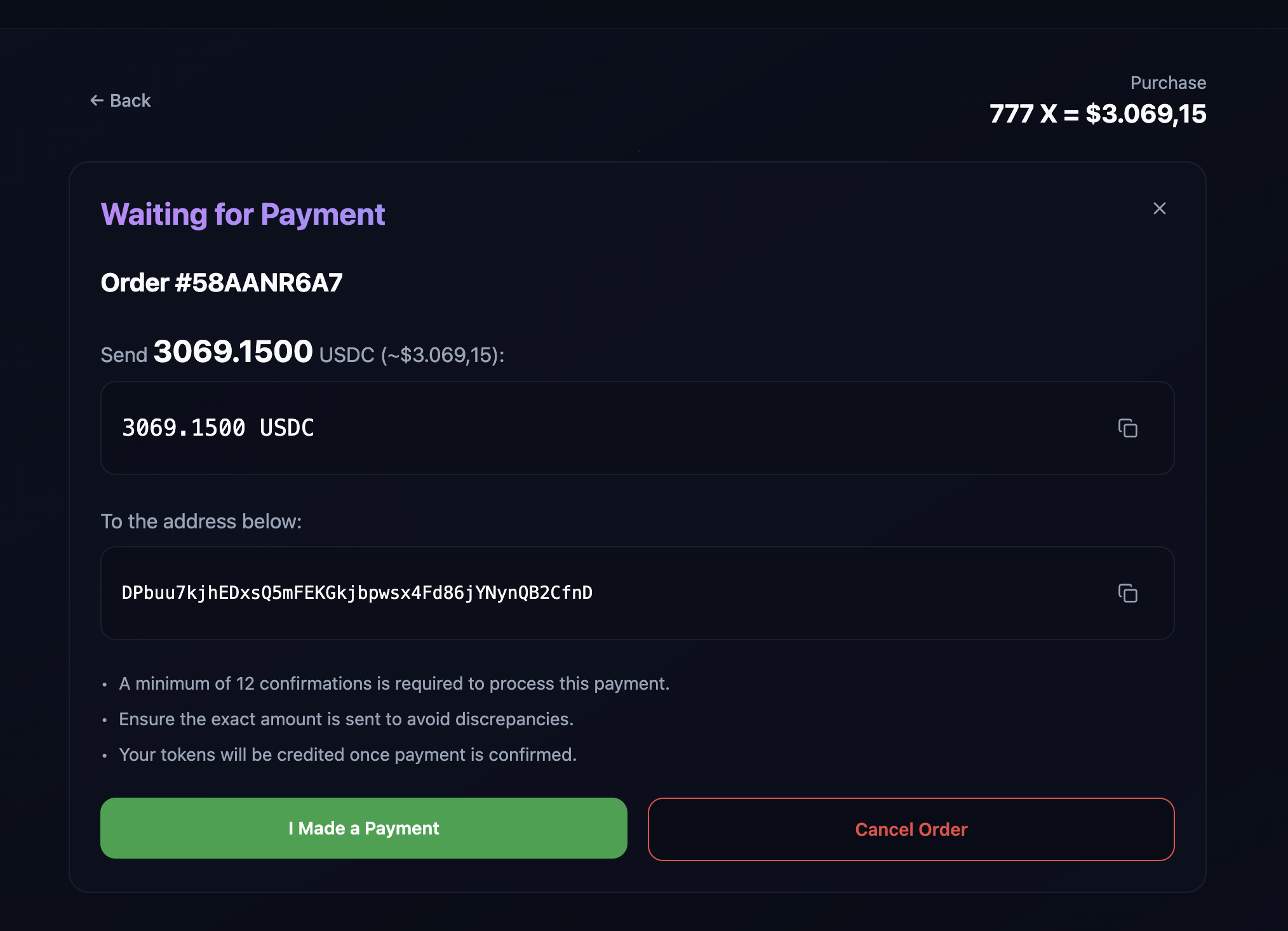1288x931 pixels.
Task: Click the back arrow icon
Action: (x=97, y=100)
